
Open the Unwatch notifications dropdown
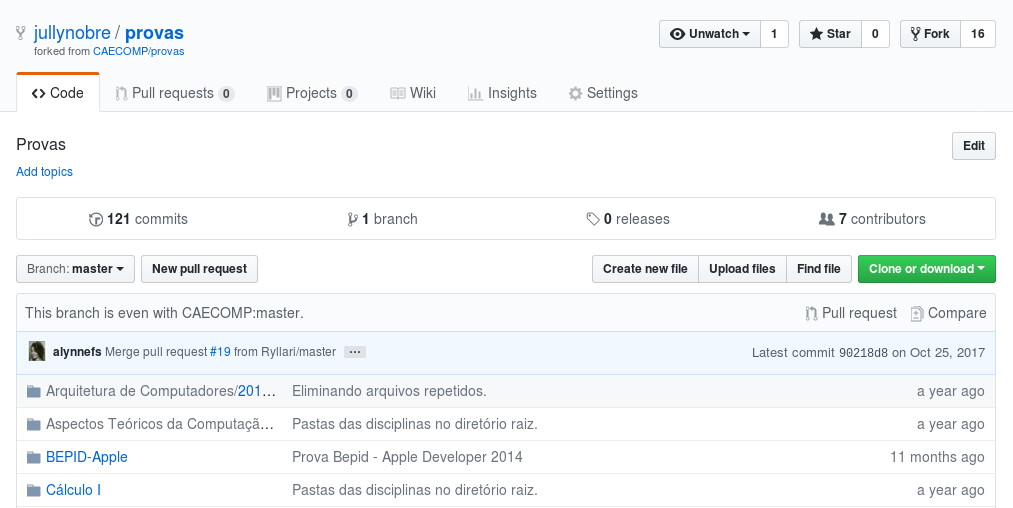click(710, 34)
